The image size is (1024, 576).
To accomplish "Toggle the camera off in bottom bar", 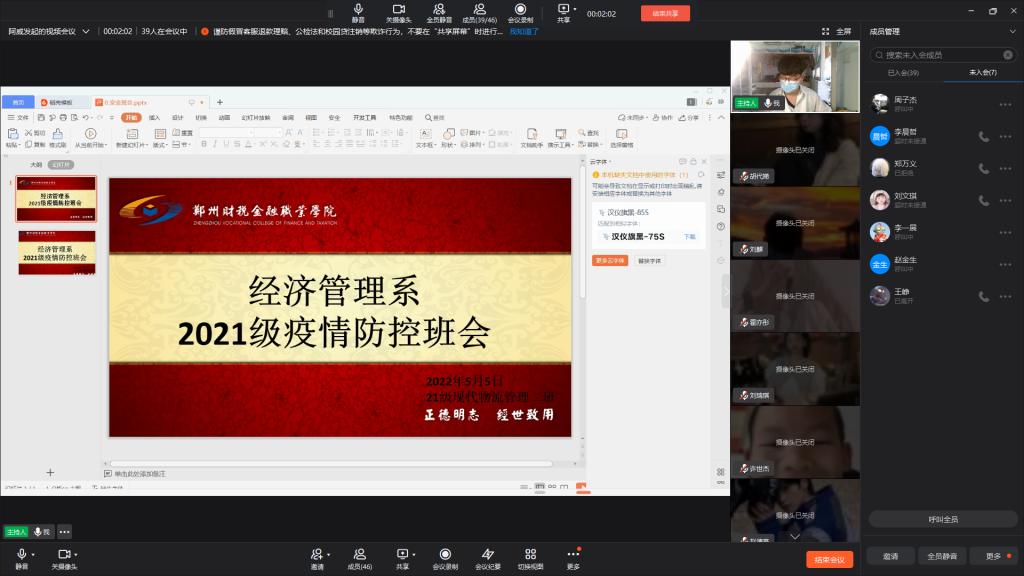I will tap(64, 558).
